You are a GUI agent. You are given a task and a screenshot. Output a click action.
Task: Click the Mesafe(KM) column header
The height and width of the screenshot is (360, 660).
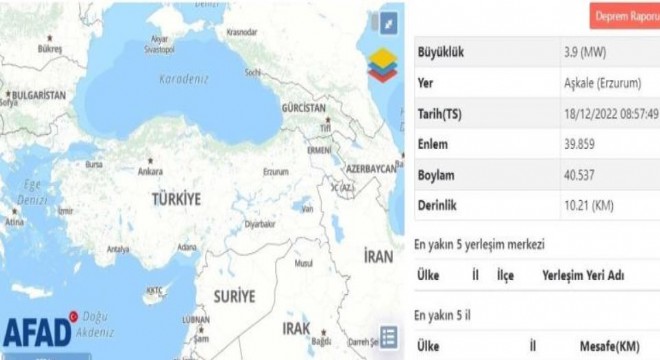pos(609,347)
